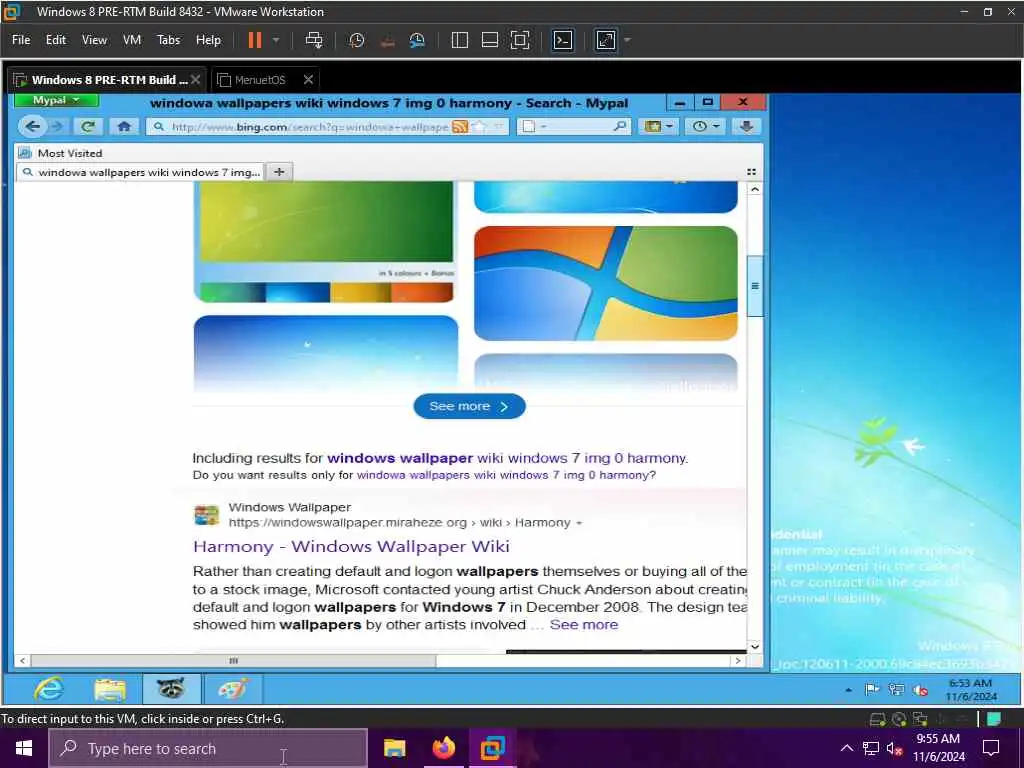Toggle VMware console view
This screenshot has height=768, width=1024.
point(563,40)
